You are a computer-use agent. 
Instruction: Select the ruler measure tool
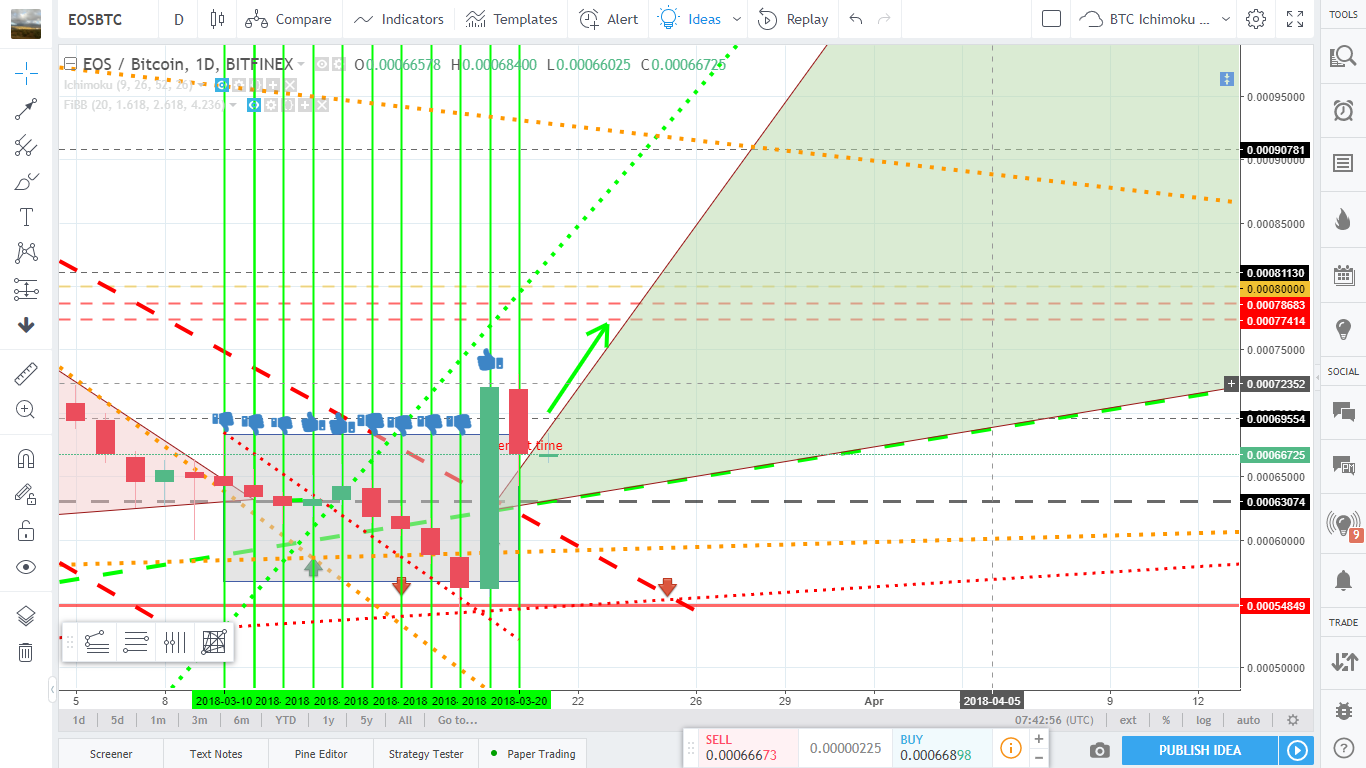click(26, 374)
